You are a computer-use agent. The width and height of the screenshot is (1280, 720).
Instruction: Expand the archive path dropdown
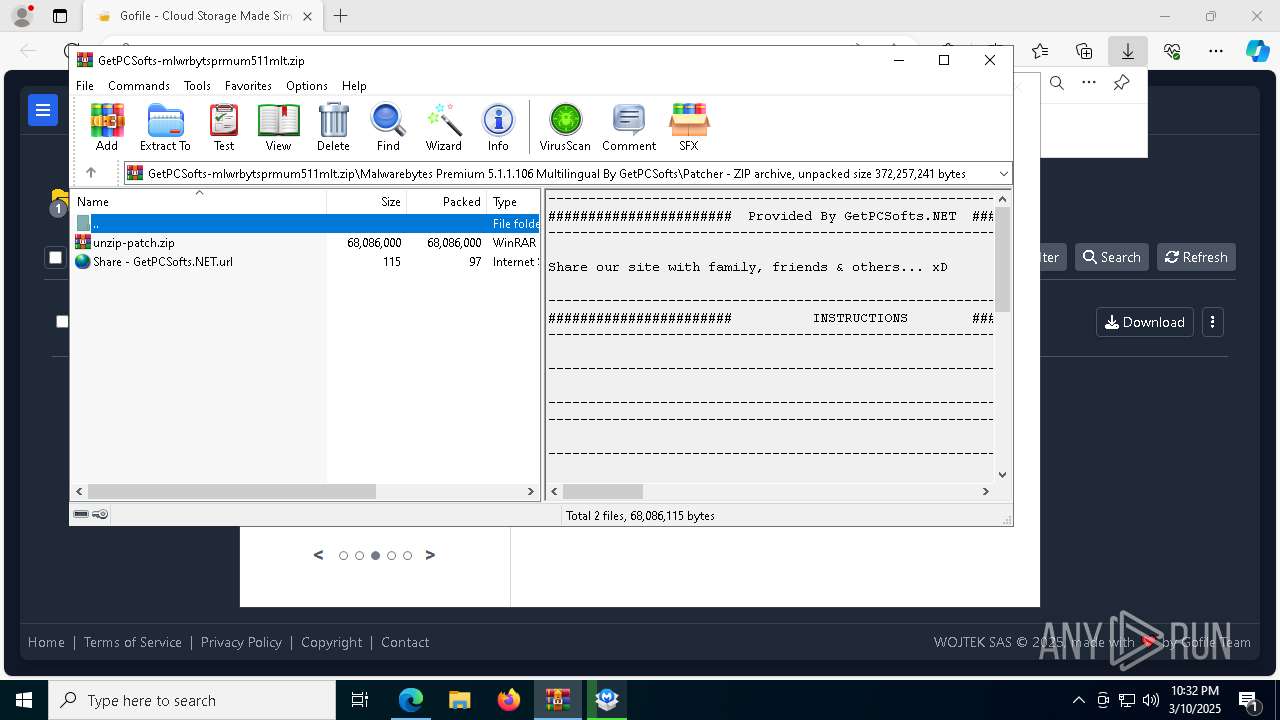[1003, 173]
